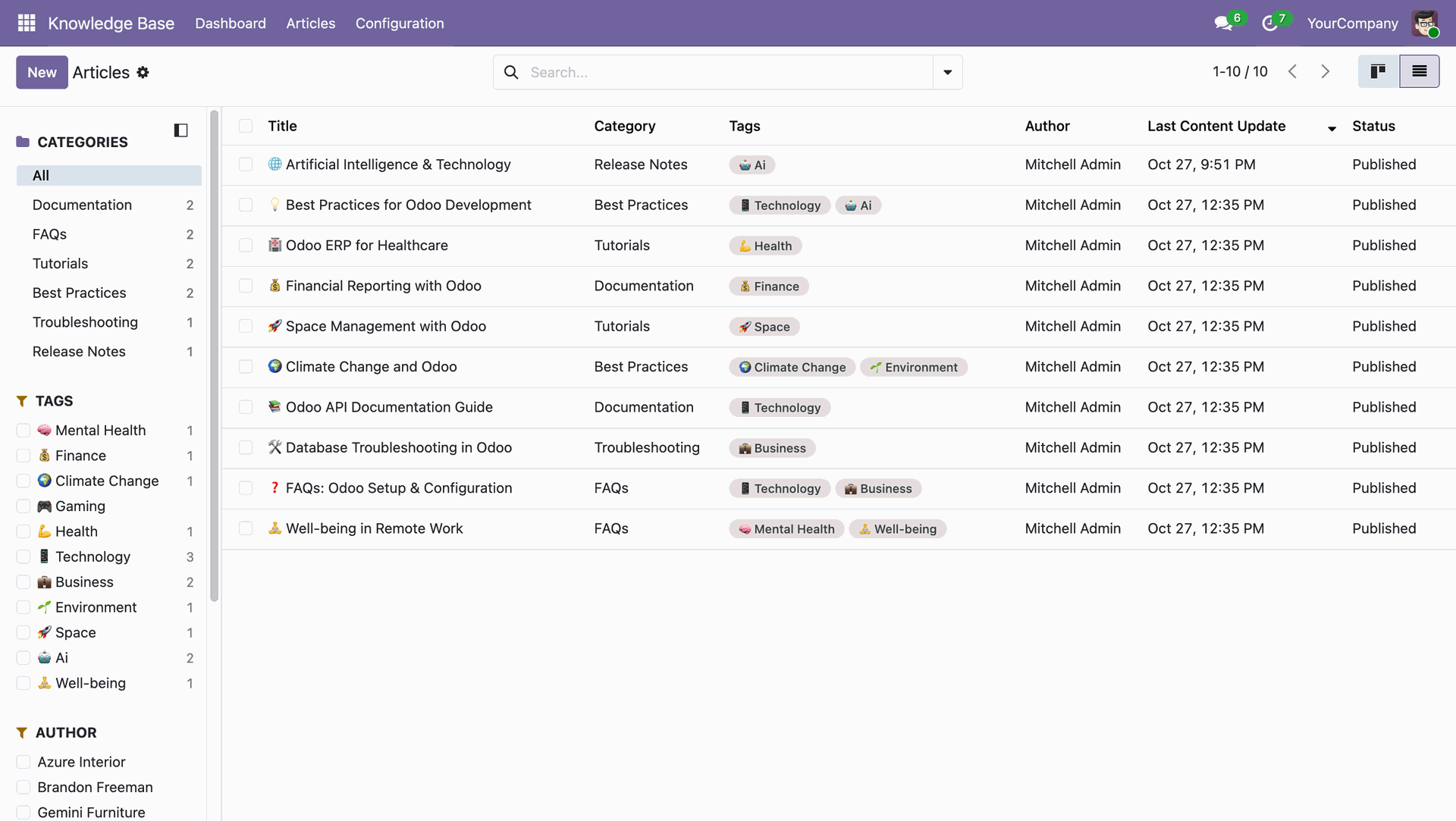The width and height of the screenshot is (1456, 821).
Task: Check the Gaming tag filter
Action: coord(24,506)
